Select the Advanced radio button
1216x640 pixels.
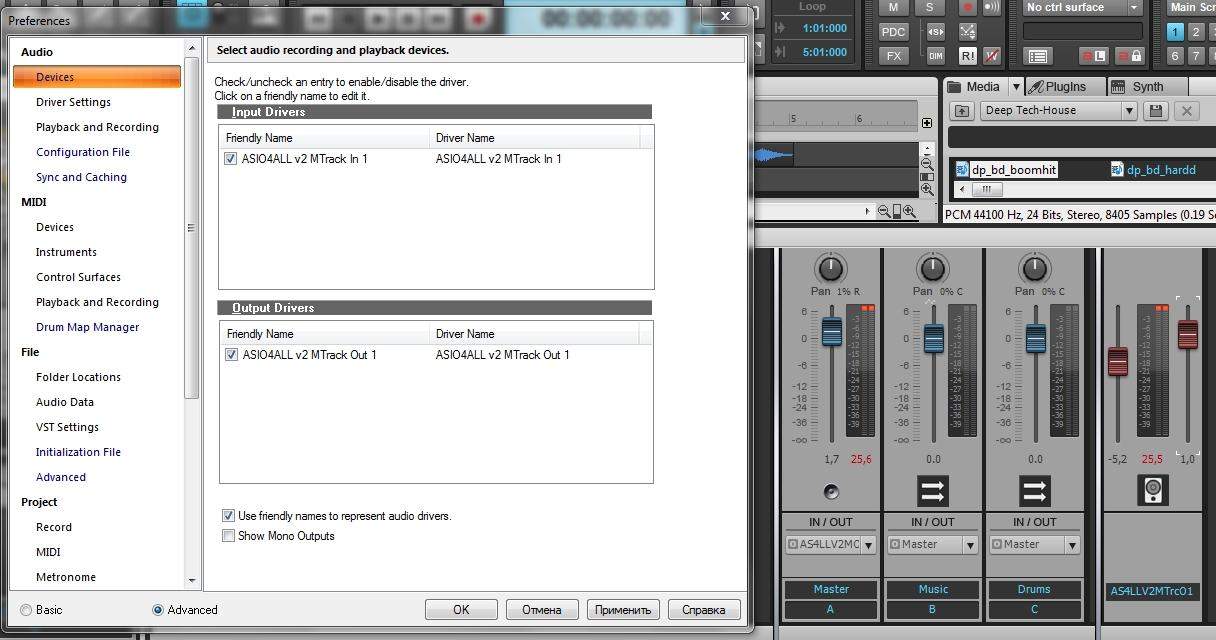(x=158, y=610)
